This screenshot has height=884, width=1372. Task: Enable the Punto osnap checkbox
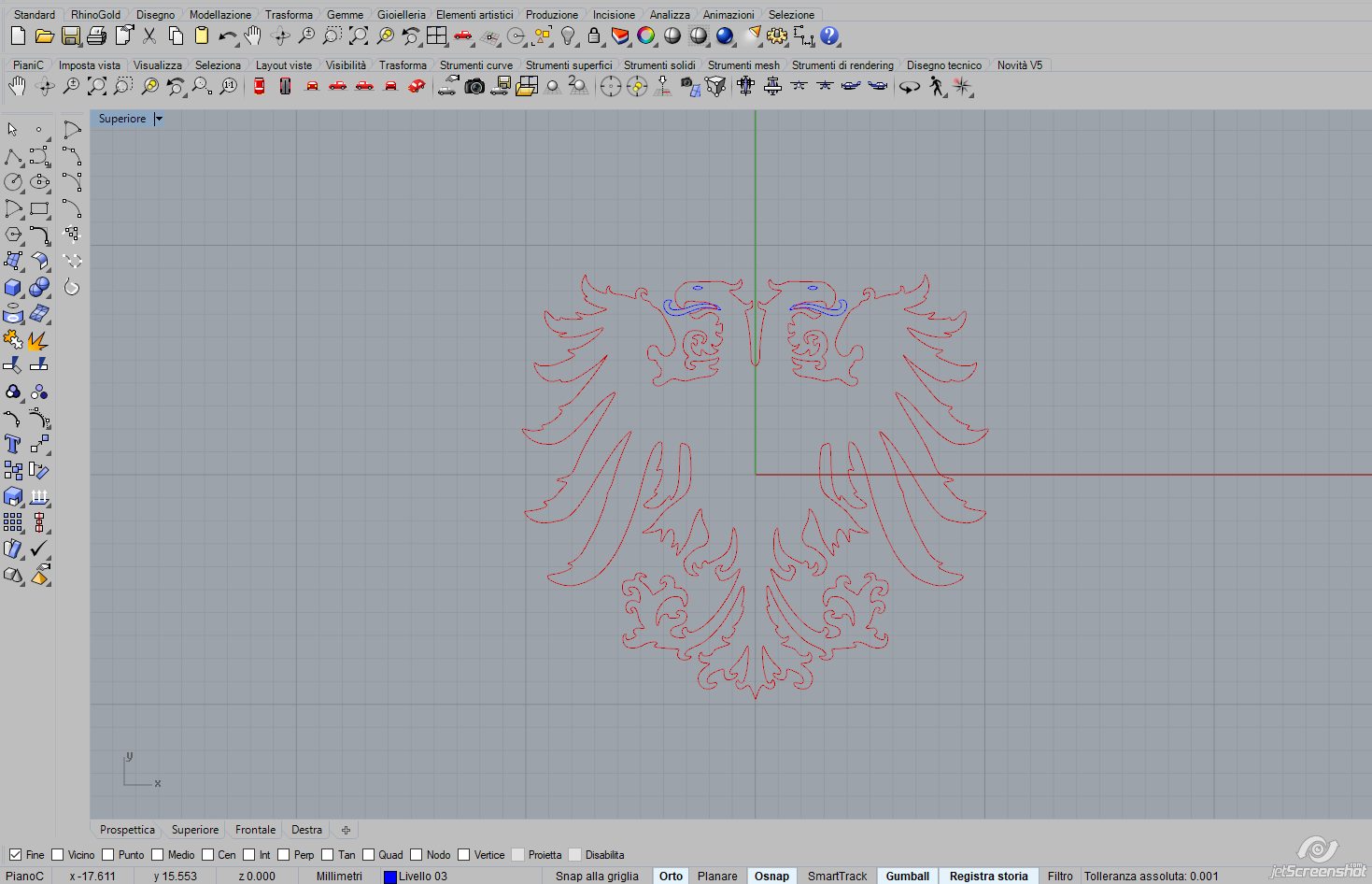pos(108,855)
